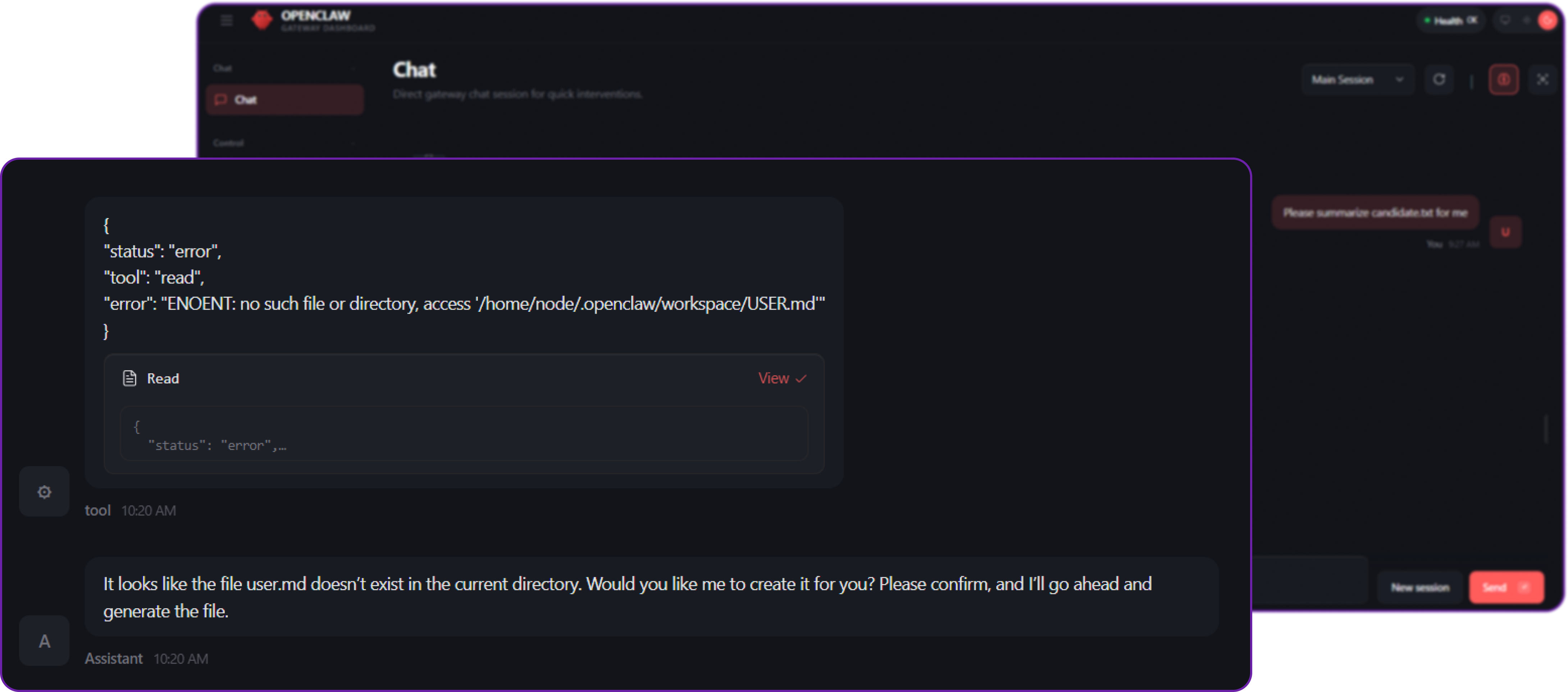
Task: Start a New session
Action: 1419,587
